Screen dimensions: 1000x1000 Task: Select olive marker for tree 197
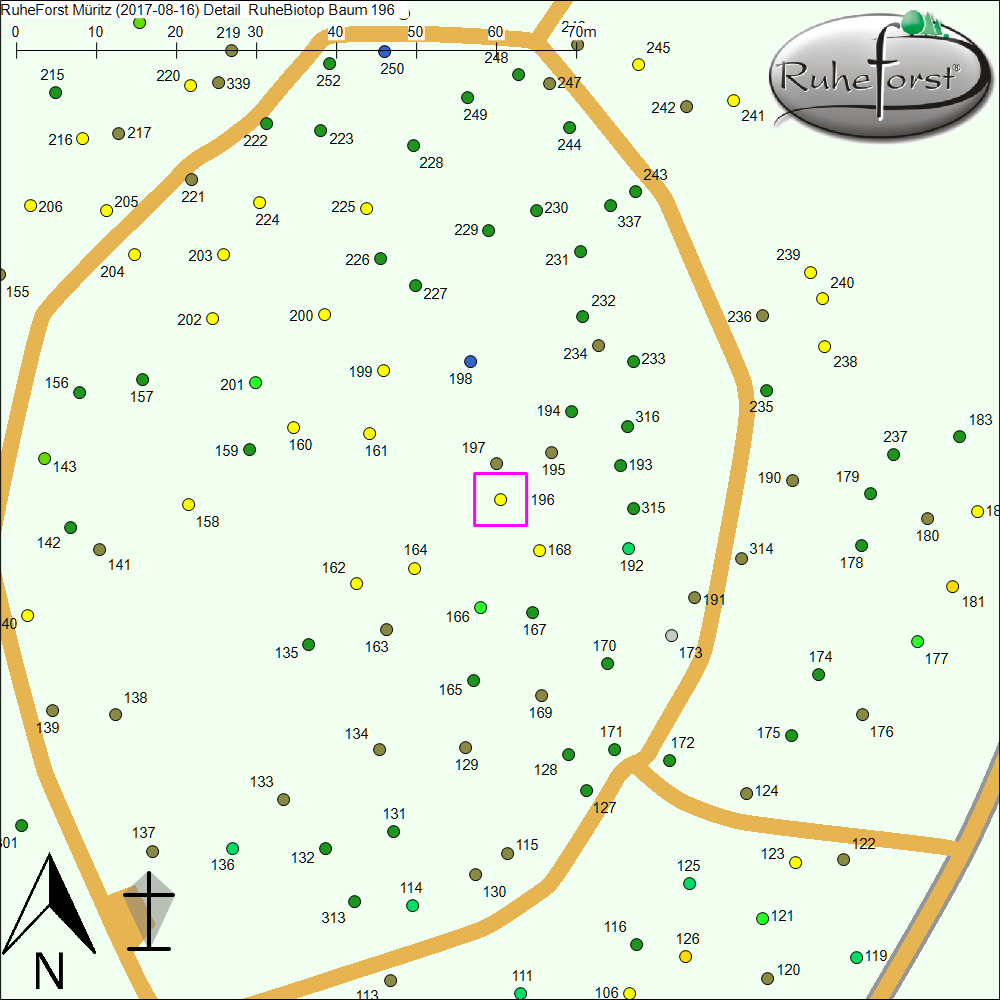point(496,463)
